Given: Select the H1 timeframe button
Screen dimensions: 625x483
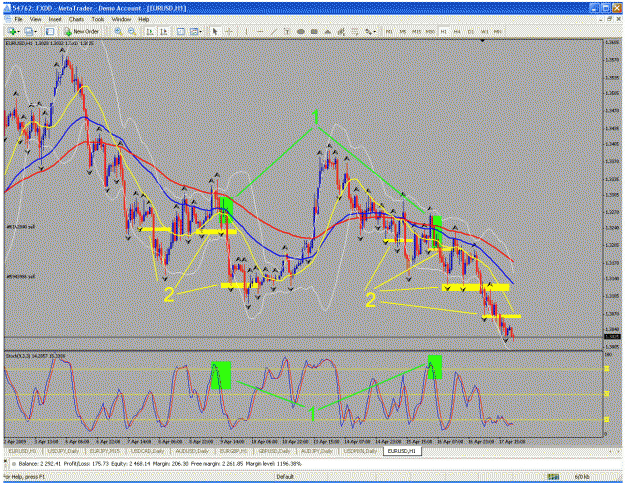Looking at the screenshot, I should coord(443,31).
